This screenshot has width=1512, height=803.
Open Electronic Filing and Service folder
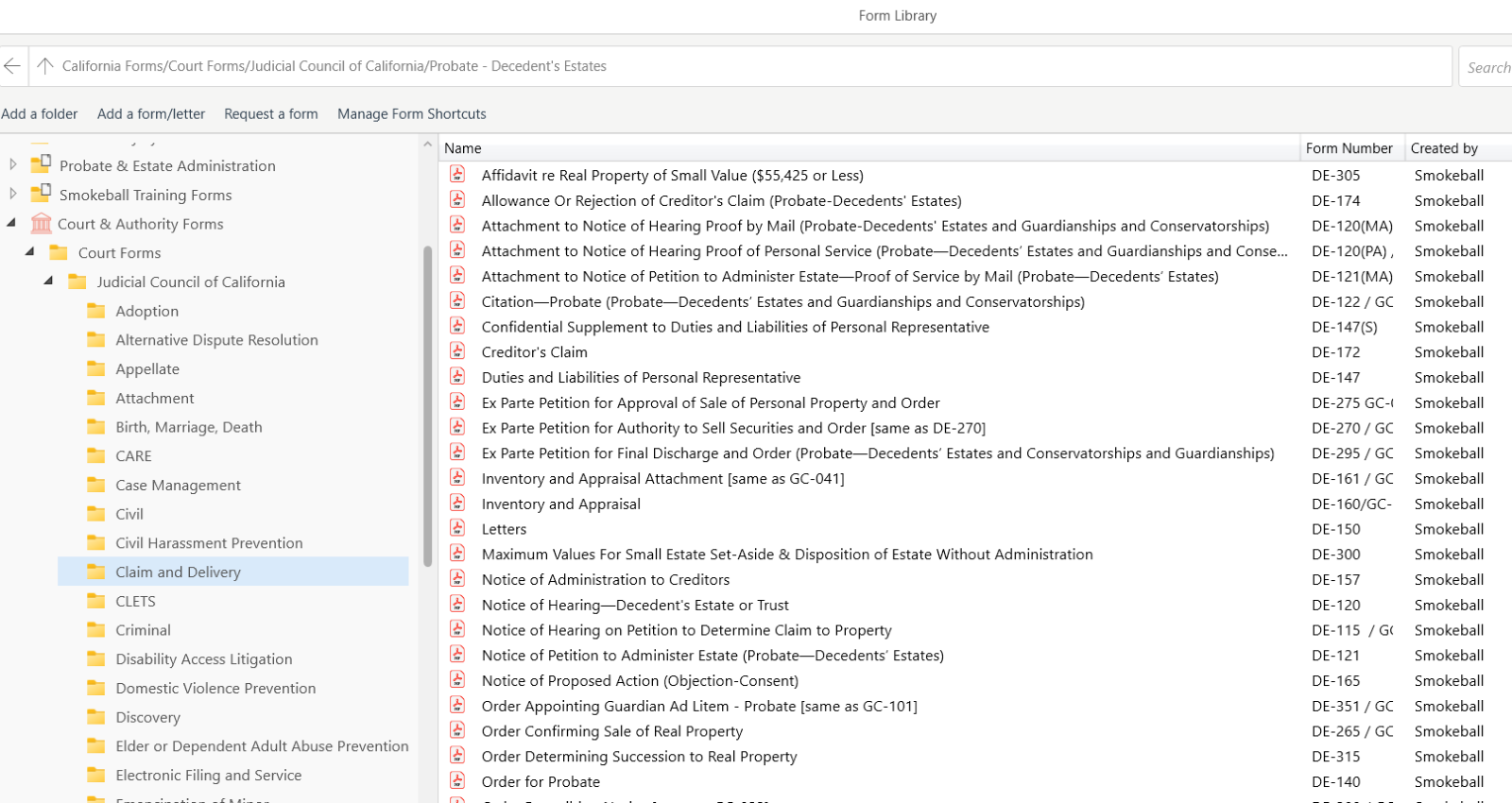pos(209,776)
